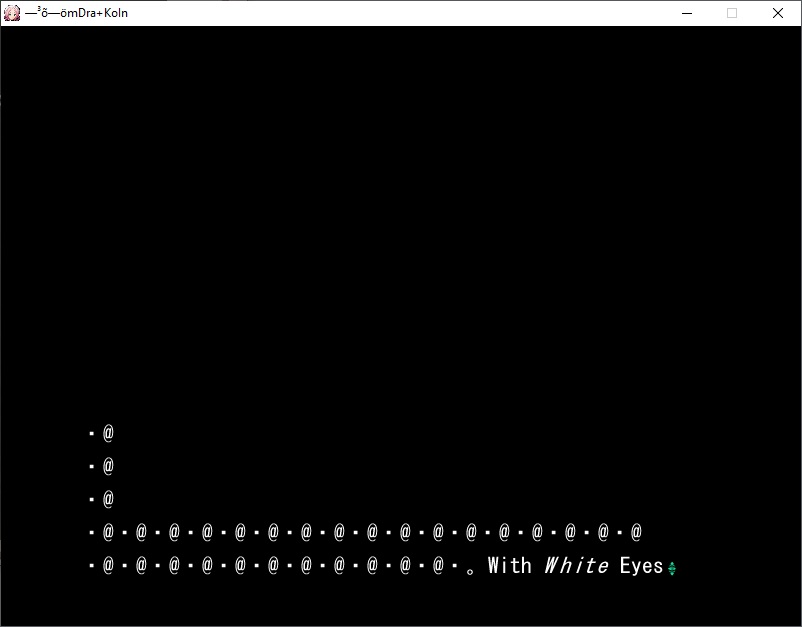Click the first "@" of the bottom line
Viewport: 802px width, 627px height.
coord(108,566)
